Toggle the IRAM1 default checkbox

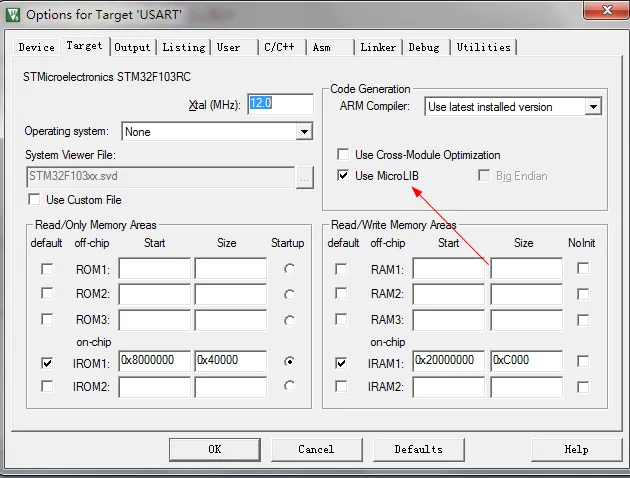point(341,363)
